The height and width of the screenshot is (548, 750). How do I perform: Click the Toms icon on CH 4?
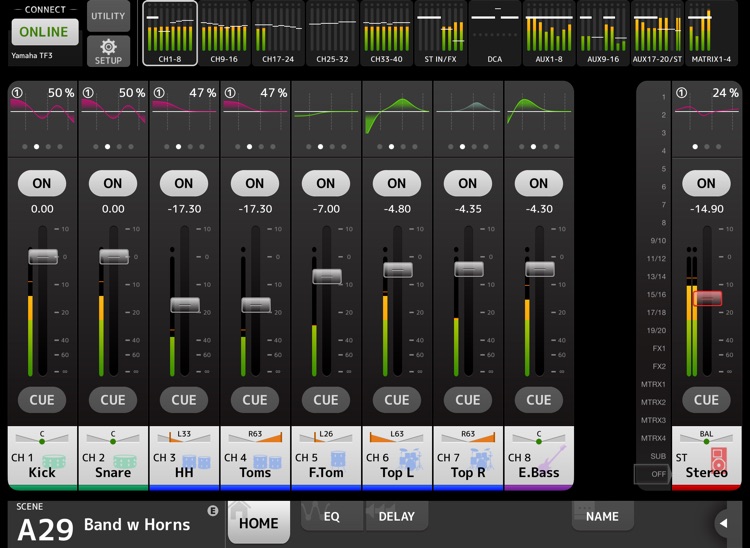click(x=267, y=461)
